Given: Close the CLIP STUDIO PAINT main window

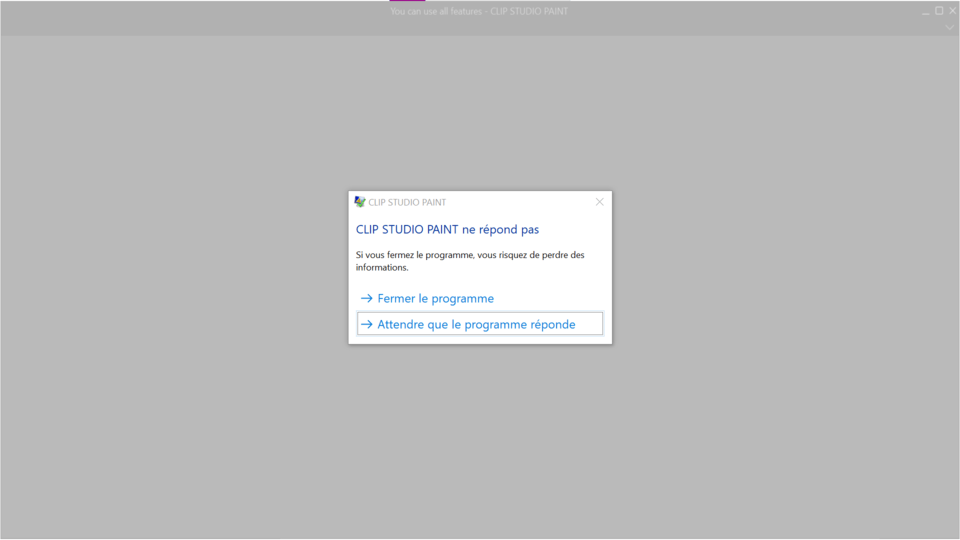Looking at the screenshot, I should pos(953,11).
